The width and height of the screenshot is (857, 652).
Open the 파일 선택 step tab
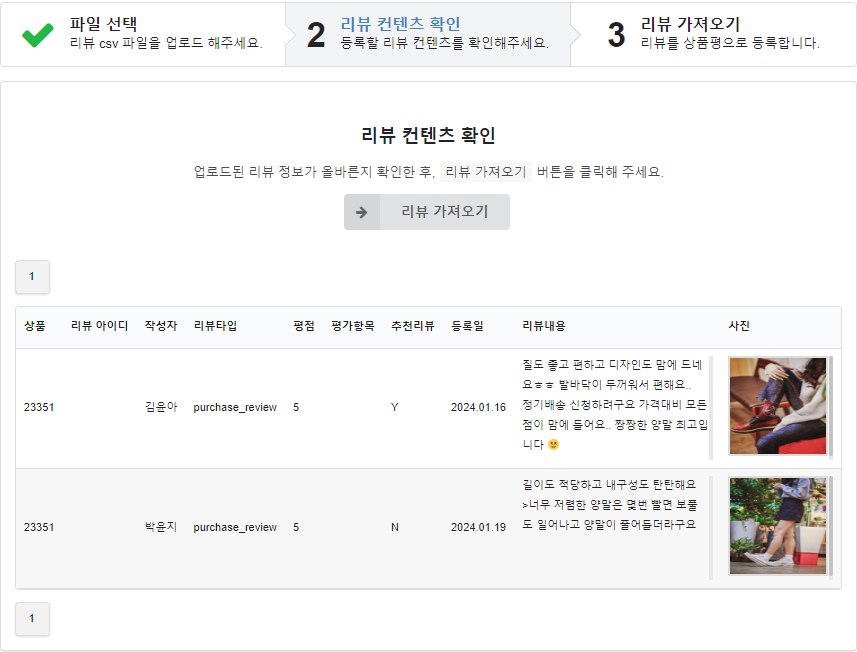coord(143,34)
